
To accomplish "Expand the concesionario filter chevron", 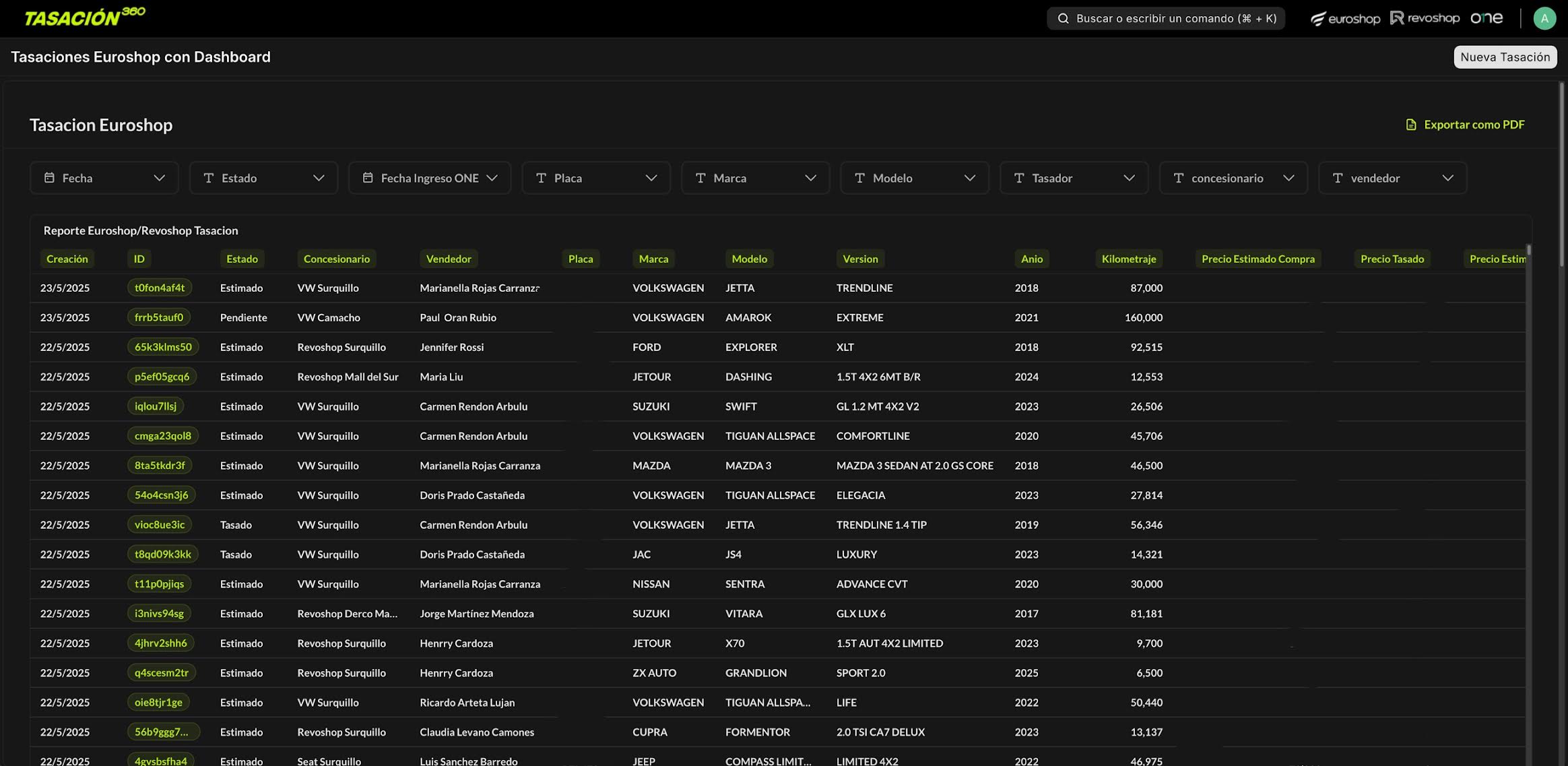I will (1288, 178).
